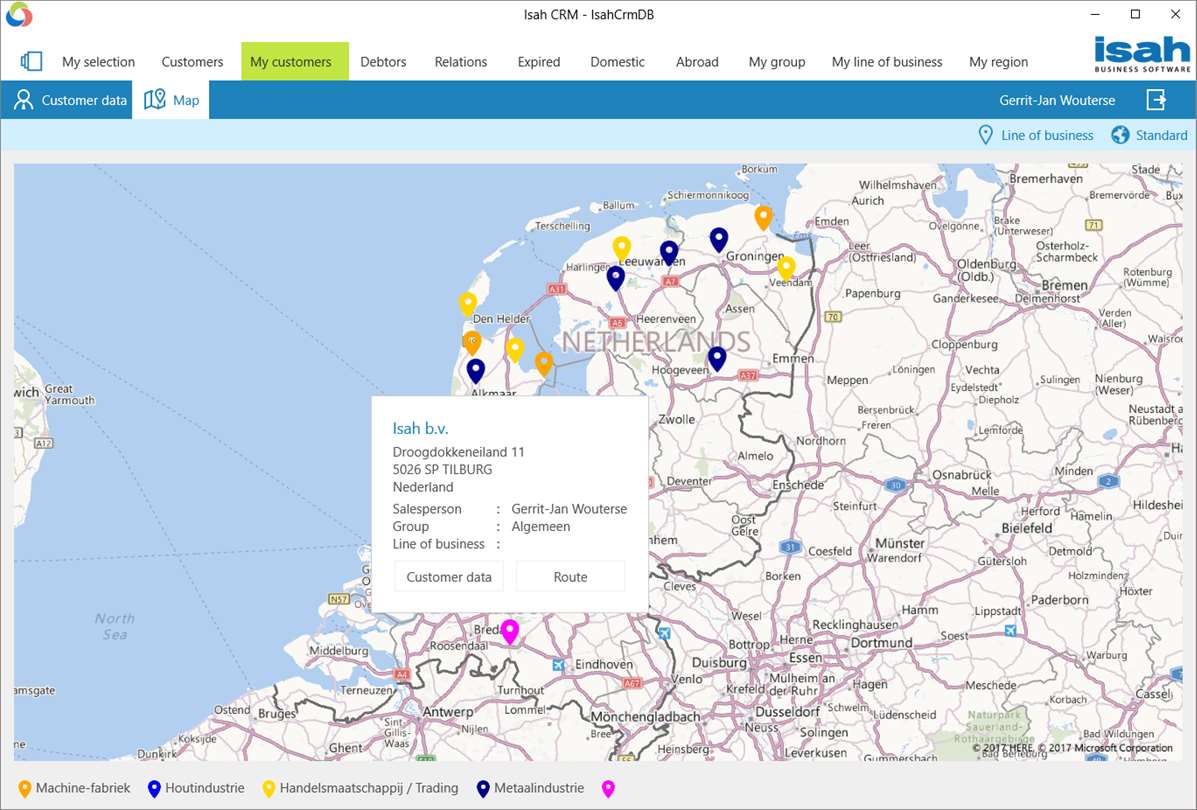Click the Eindhoven airport icon on map
The image size is (1197, 810).
coord(559,665)
